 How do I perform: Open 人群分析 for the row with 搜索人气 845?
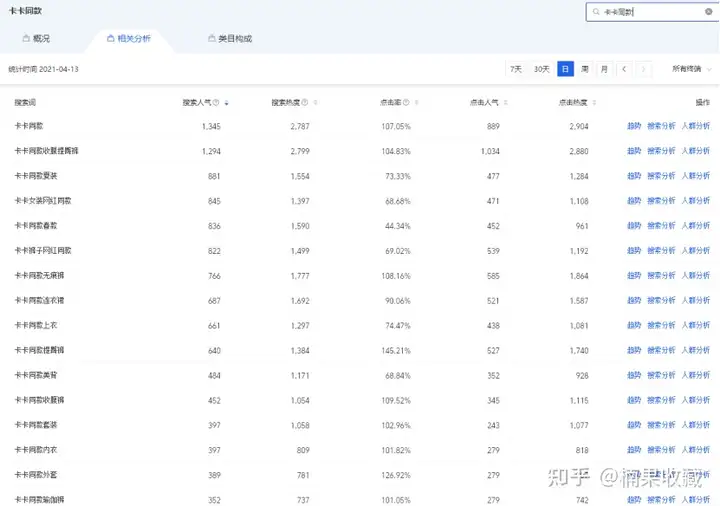[696, 201]
